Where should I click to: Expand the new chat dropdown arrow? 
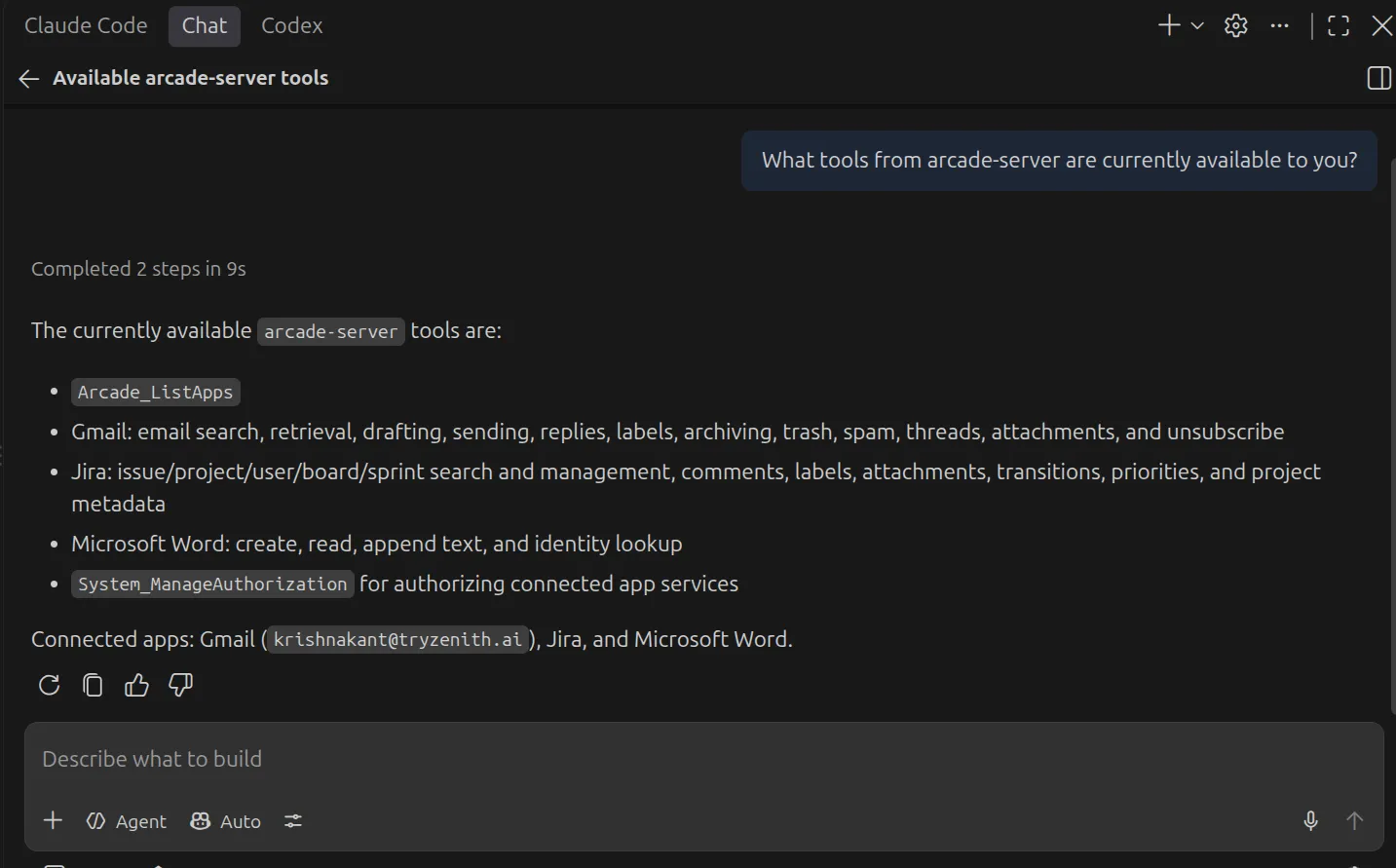click(x=1197, y=26)
